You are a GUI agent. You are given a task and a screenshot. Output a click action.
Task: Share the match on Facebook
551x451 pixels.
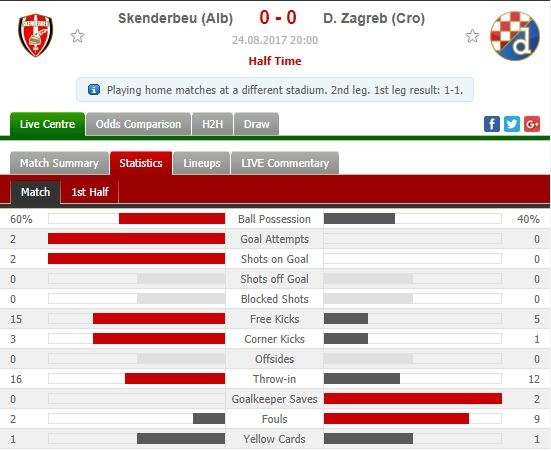(x=492, y=124)
